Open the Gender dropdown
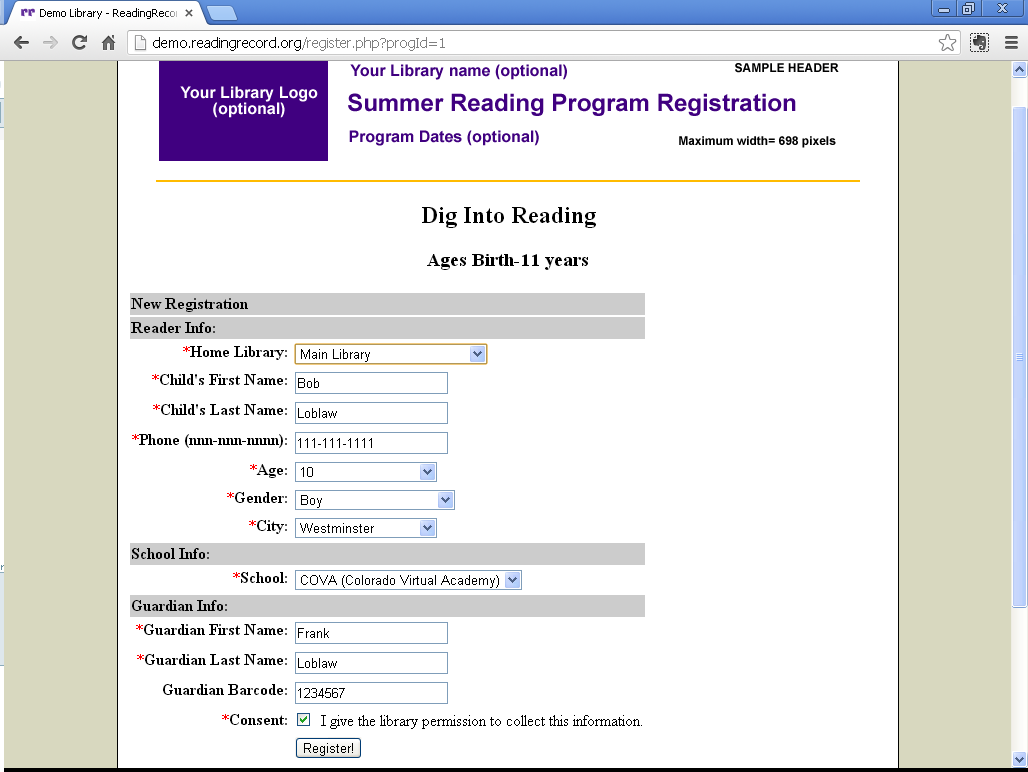Screen dimensions: 1028x772 pyautogui.click(x=374, y=500)
